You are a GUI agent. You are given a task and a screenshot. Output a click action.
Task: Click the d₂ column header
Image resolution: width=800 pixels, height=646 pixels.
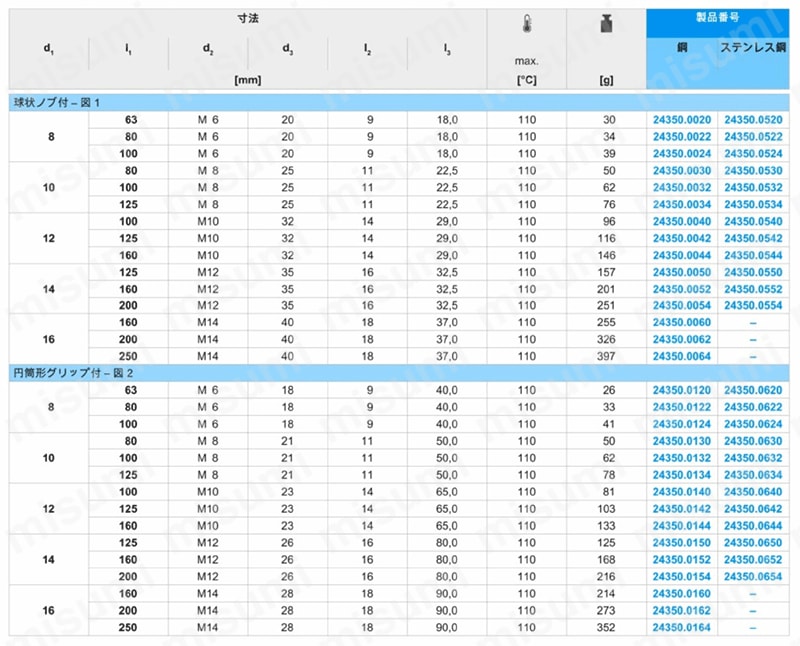pyautogui.click(x=208, y=49)
